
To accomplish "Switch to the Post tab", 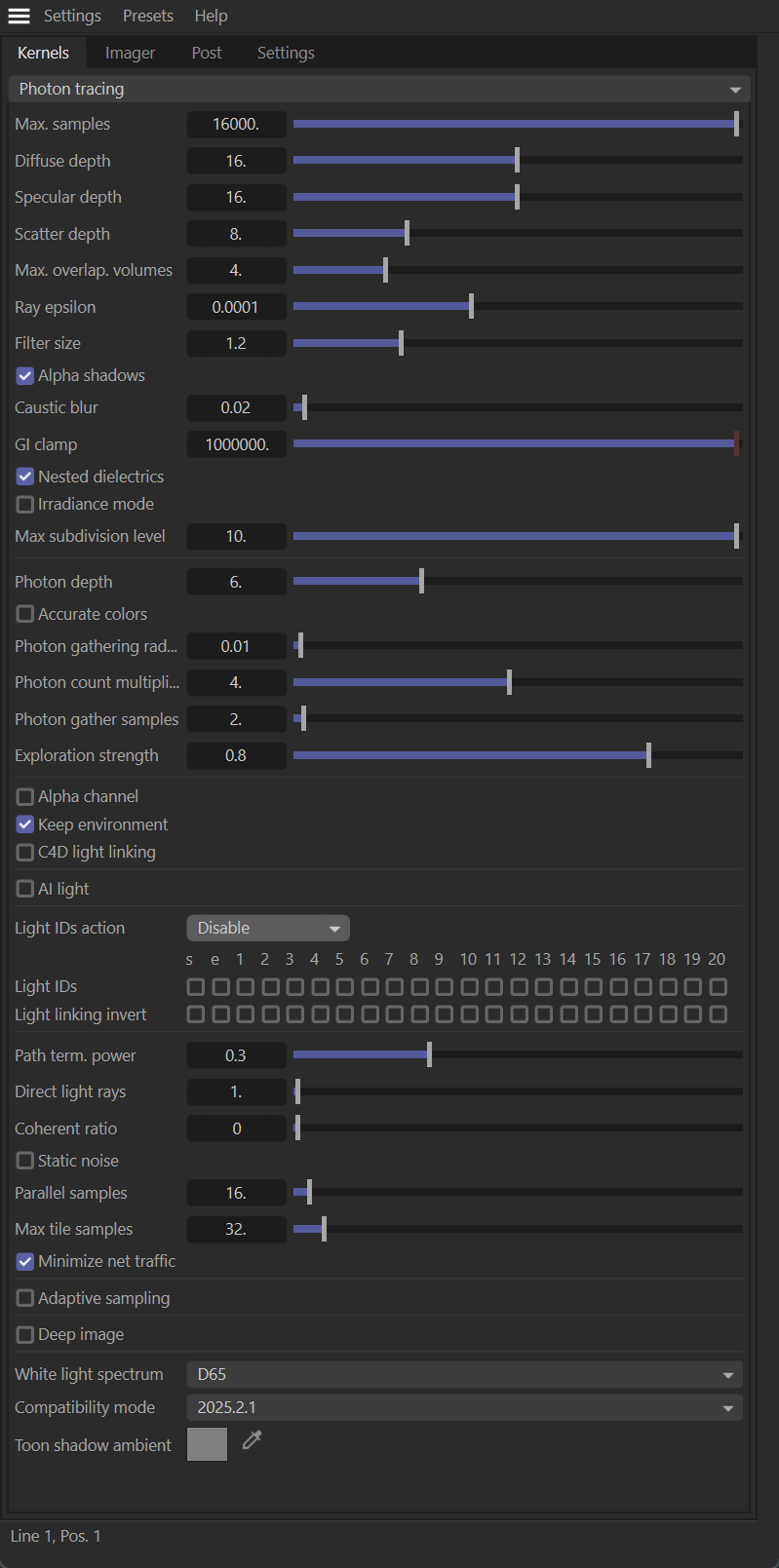I will (207, 54).
